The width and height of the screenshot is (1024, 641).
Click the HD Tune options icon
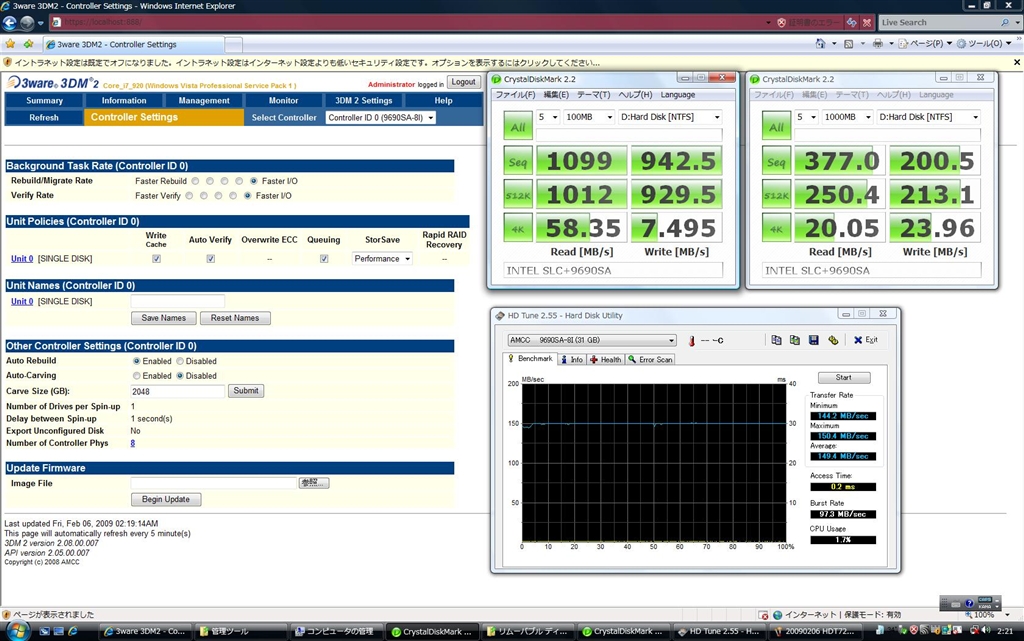click(833, 340)
